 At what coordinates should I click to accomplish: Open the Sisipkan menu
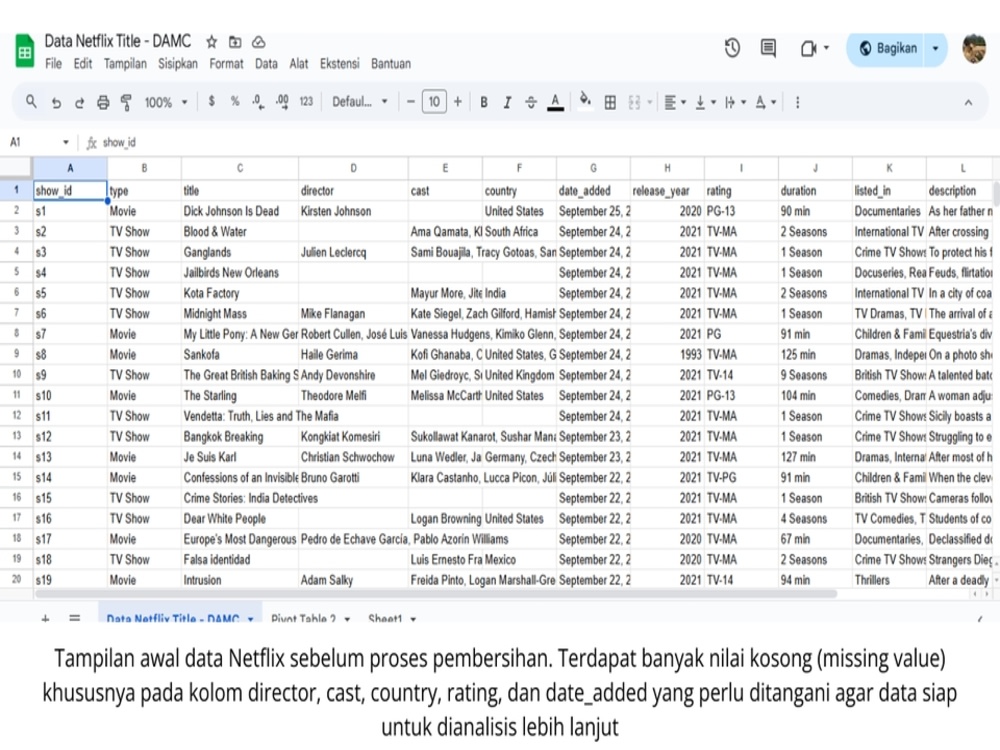pyautogui.click(x=178, y=64)
